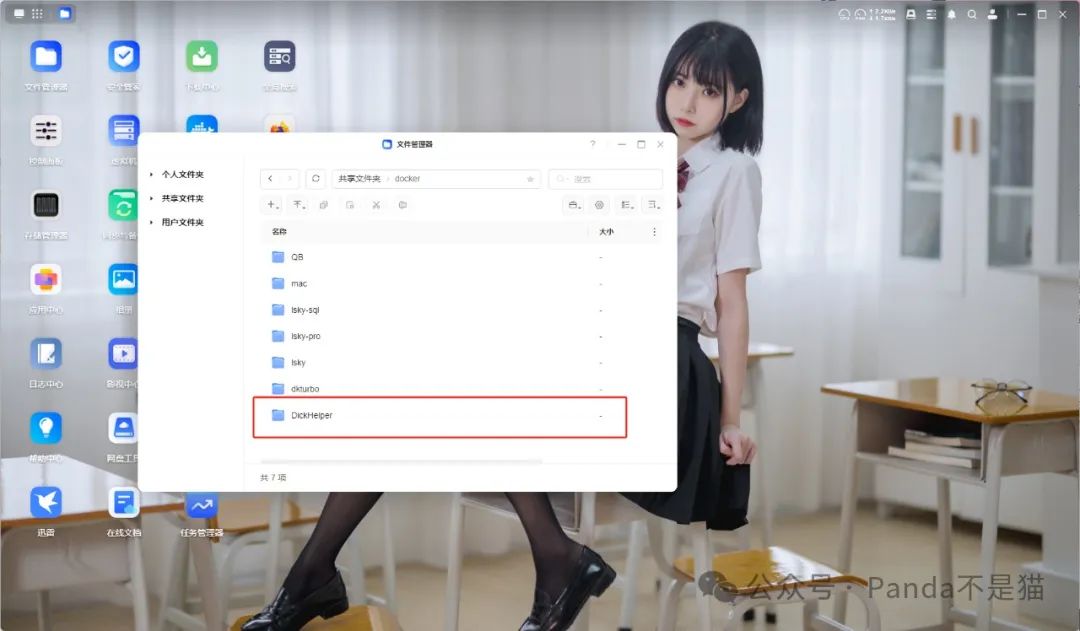Image resolution: width=1080 pixels, height=631 pixels.
Task: Click the horizontal scrollbar under file list
Action: 401,461
